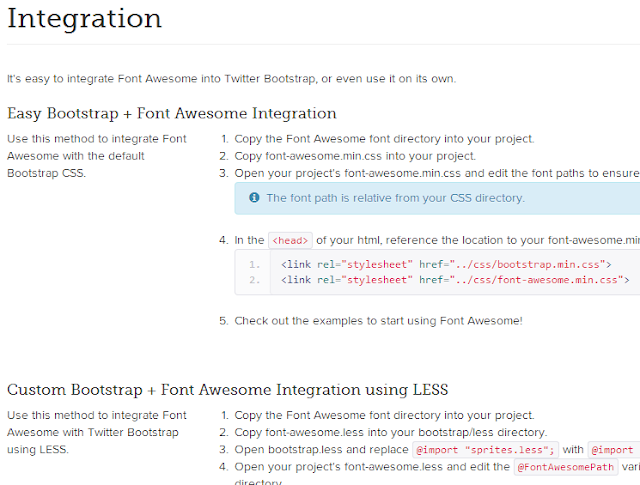Viewport: 640px width, 485px height.
Task: Click step 2 "Copy font-awesome.min.css into your project"
Action: pyautogui.click(x=355, y=156)
